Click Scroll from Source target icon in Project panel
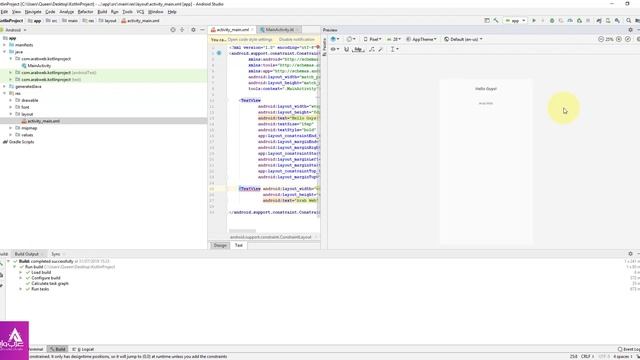 tap(173, 30)
